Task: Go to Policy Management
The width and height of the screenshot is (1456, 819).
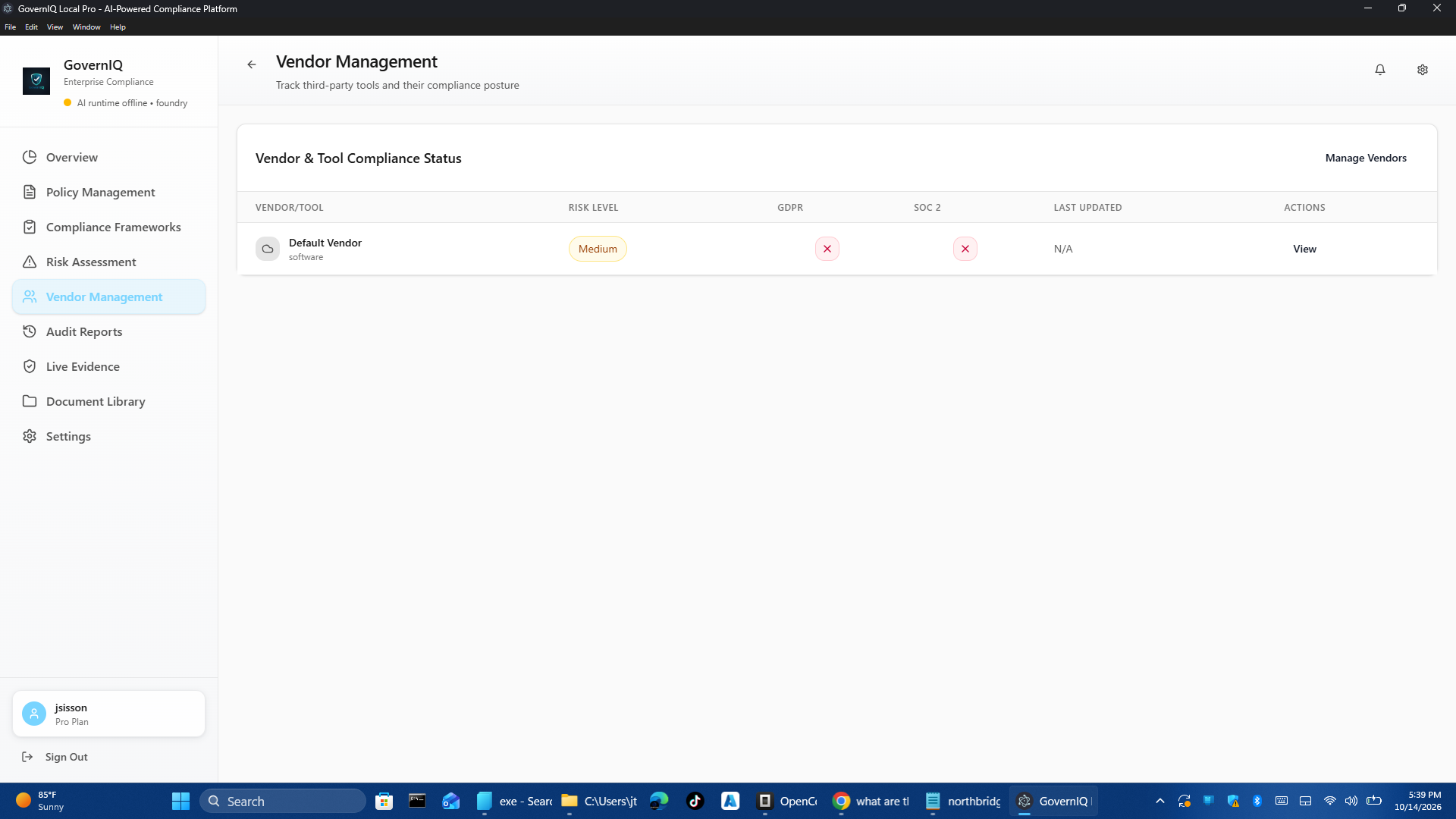Action: click(108, 192)
